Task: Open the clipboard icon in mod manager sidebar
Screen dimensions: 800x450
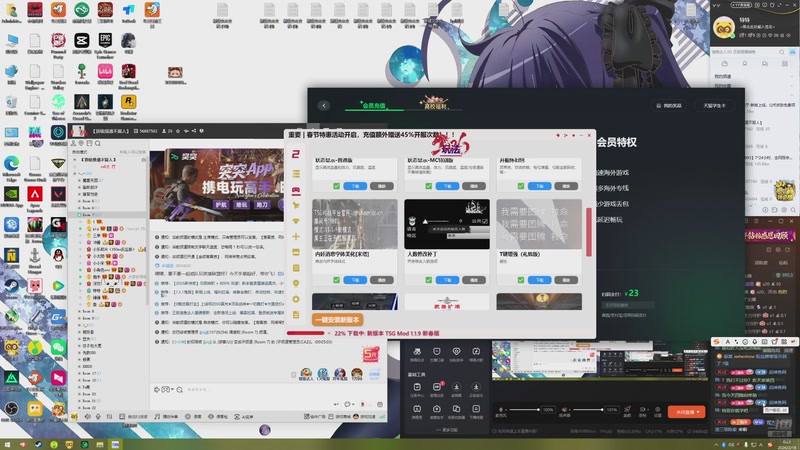Action: (296, 268)
